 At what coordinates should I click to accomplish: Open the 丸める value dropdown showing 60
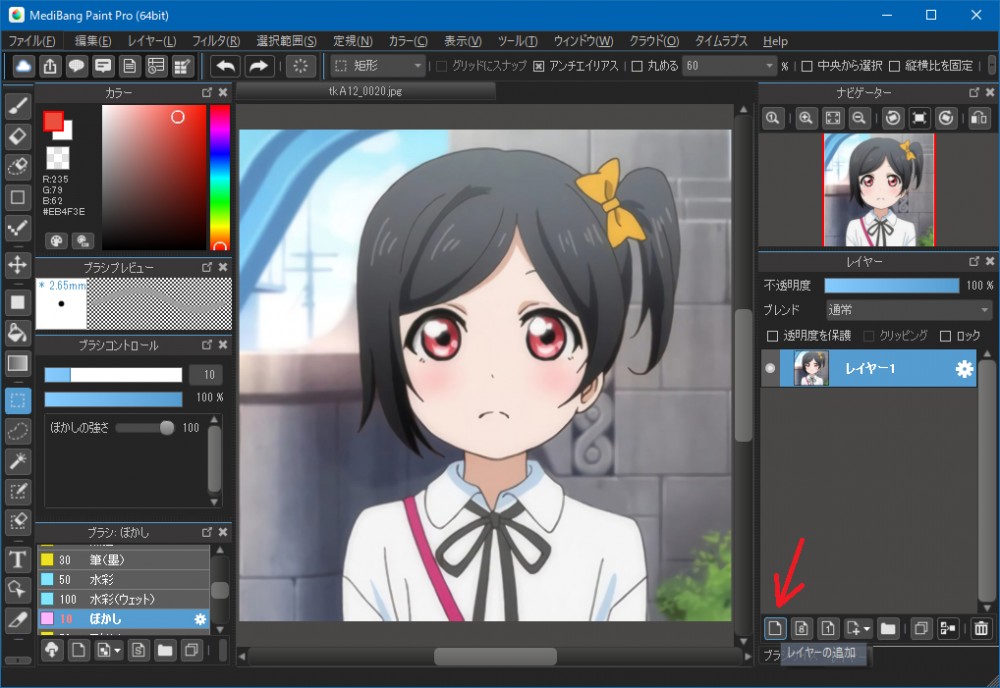pos(729,66)
